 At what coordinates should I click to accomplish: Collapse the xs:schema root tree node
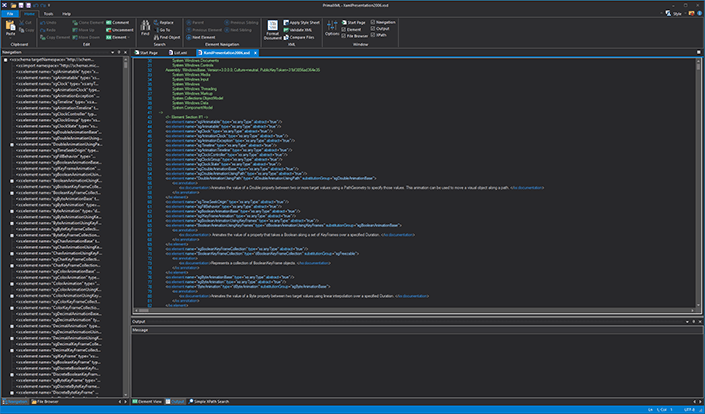coord(5,59)
